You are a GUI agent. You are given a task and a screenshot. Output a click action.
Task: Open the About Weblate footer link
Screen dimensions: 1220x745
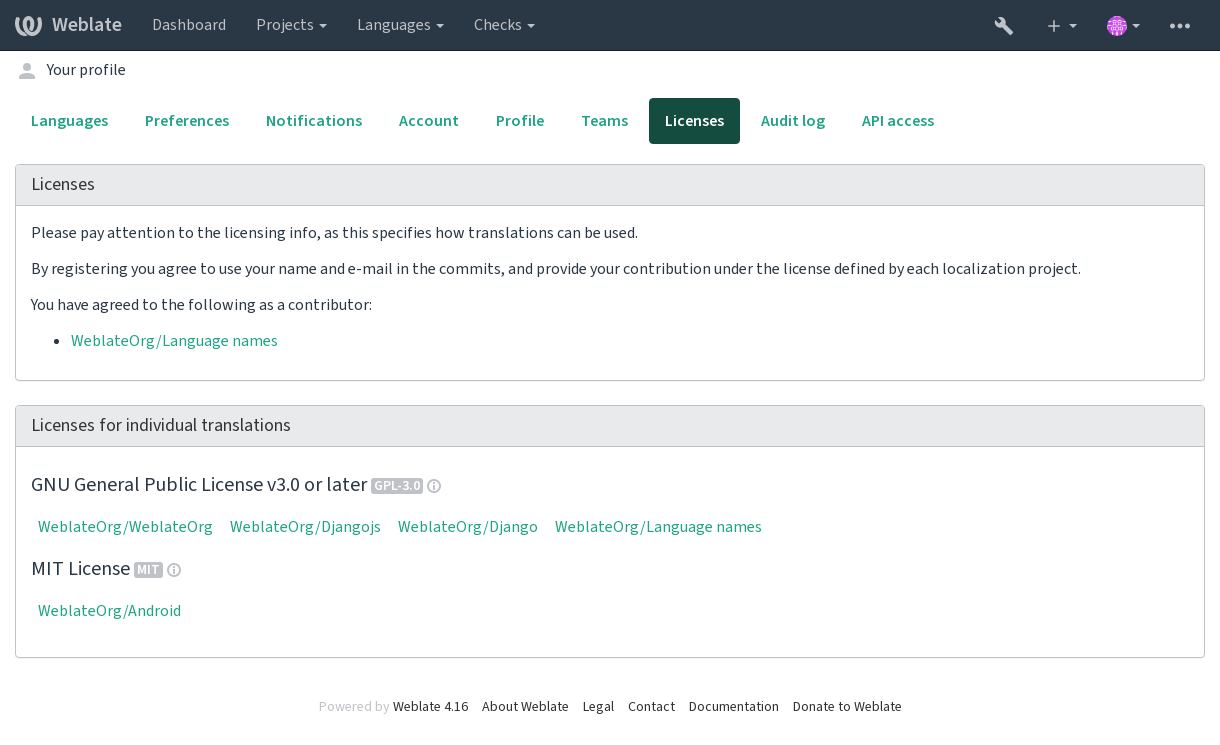point(525,707)
